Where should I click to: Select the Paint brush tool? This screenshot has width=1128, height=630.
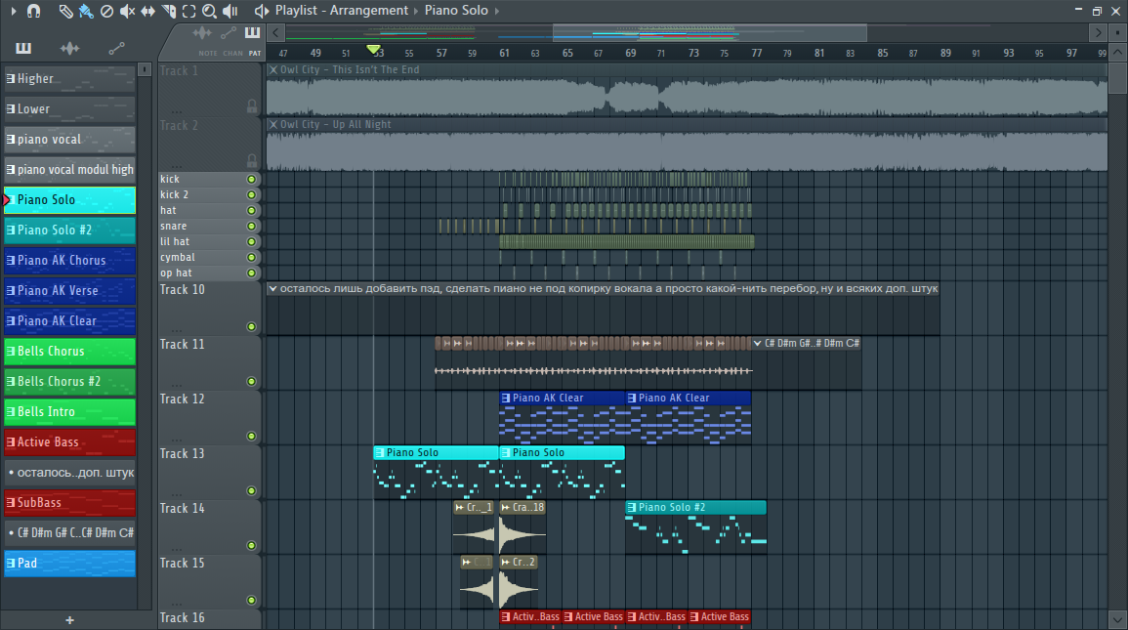pos(86,11)
